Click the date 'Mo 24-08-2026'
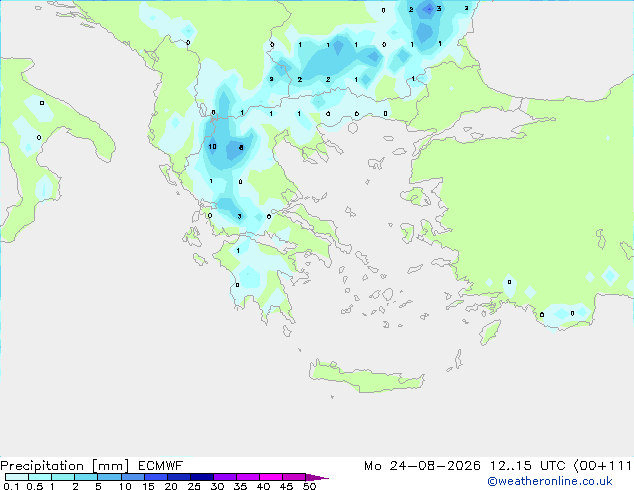Image resolution: width=634 pixels, height=490 pixels. tap(422, 466)
